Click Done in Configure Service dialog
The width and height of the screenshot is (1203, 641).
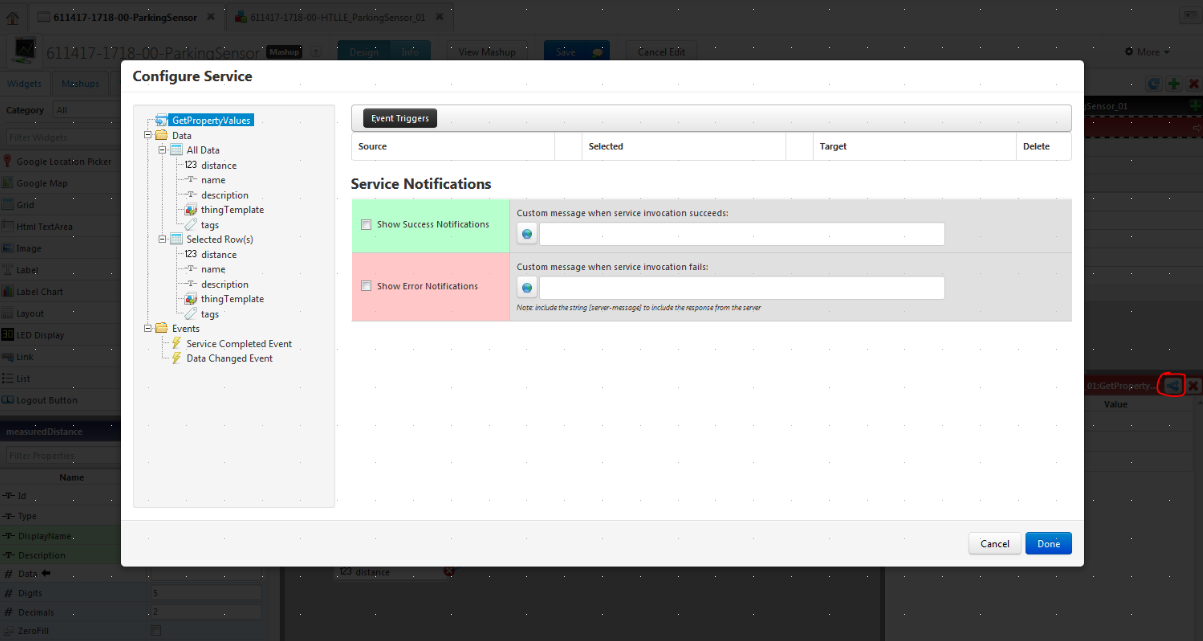pyautogui.click(x=1049, y=544)
